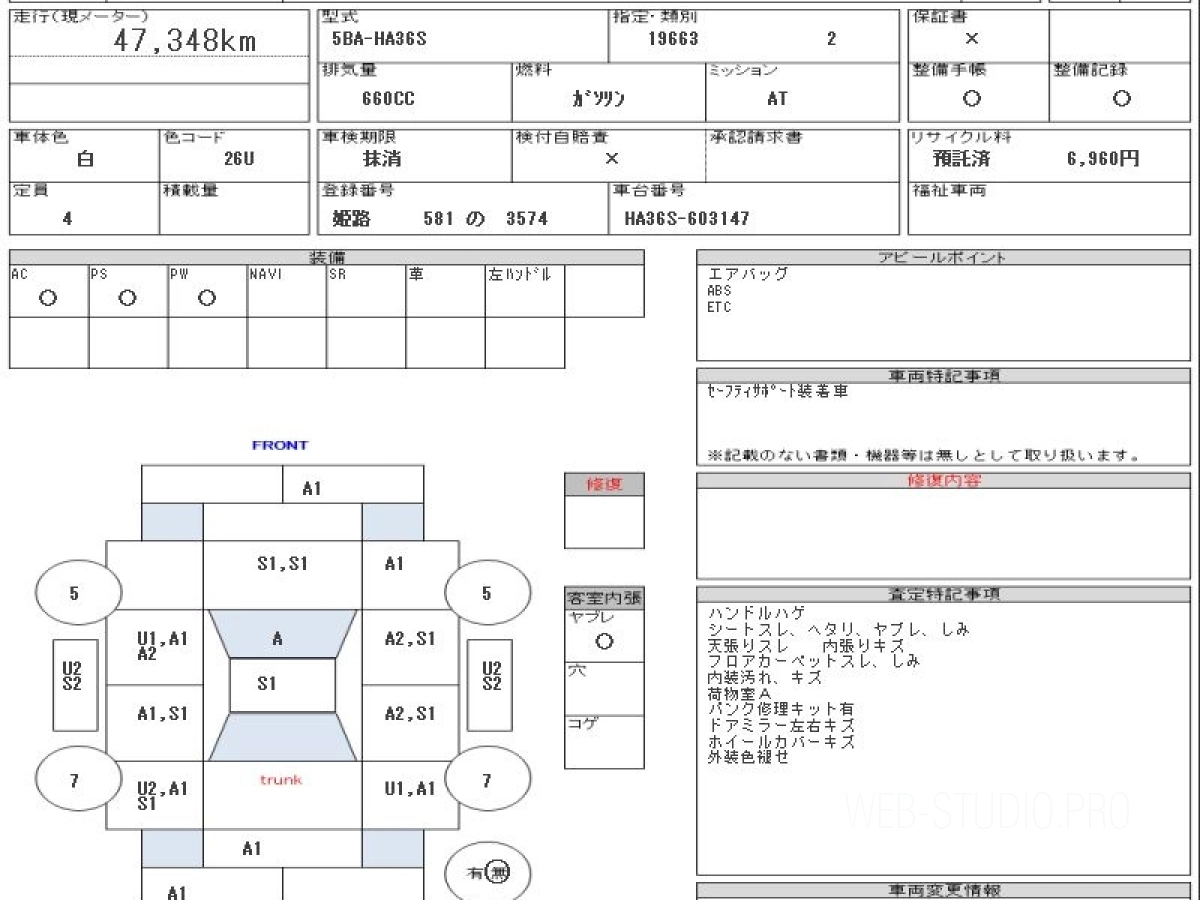Click the door cell marked U1,A1 A2

[x=155, y=646]
